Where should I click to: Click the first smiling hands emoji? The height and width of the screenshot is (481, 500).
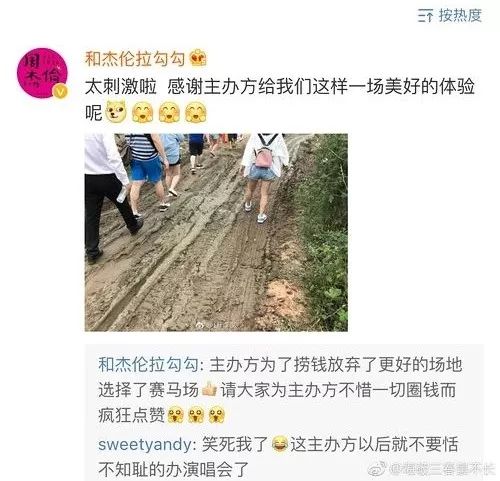pyautogui.click(x=143, y=112)
